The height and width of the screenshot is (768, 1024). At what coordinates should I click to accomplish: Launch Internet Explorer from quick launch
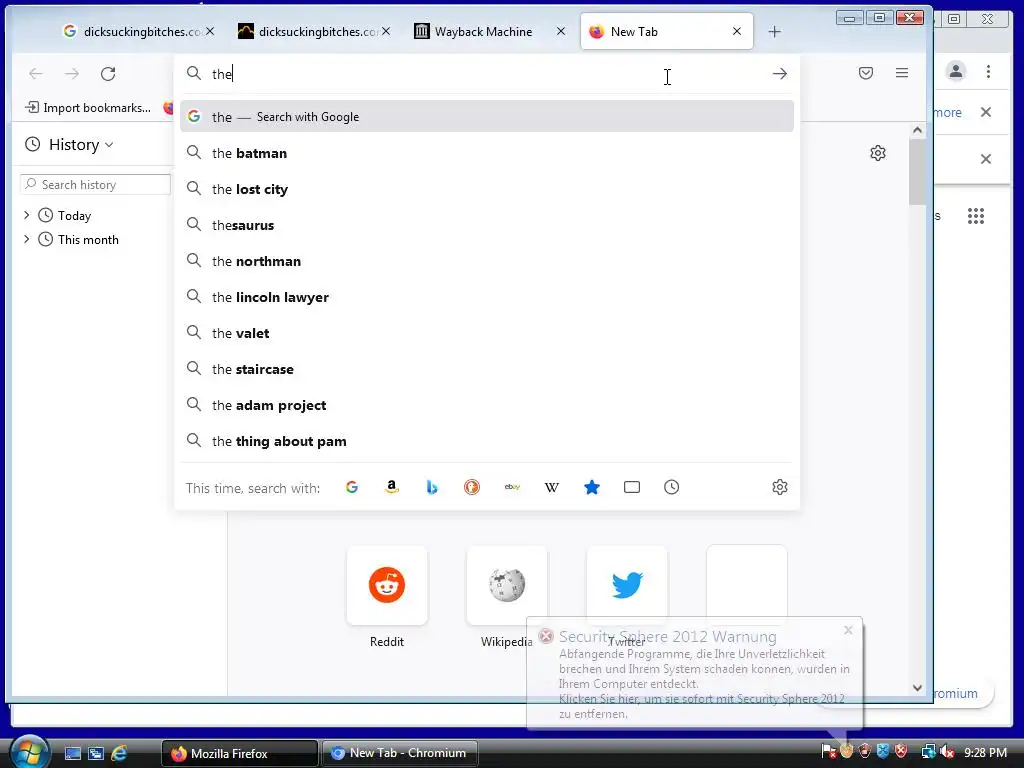coord(120,753)
